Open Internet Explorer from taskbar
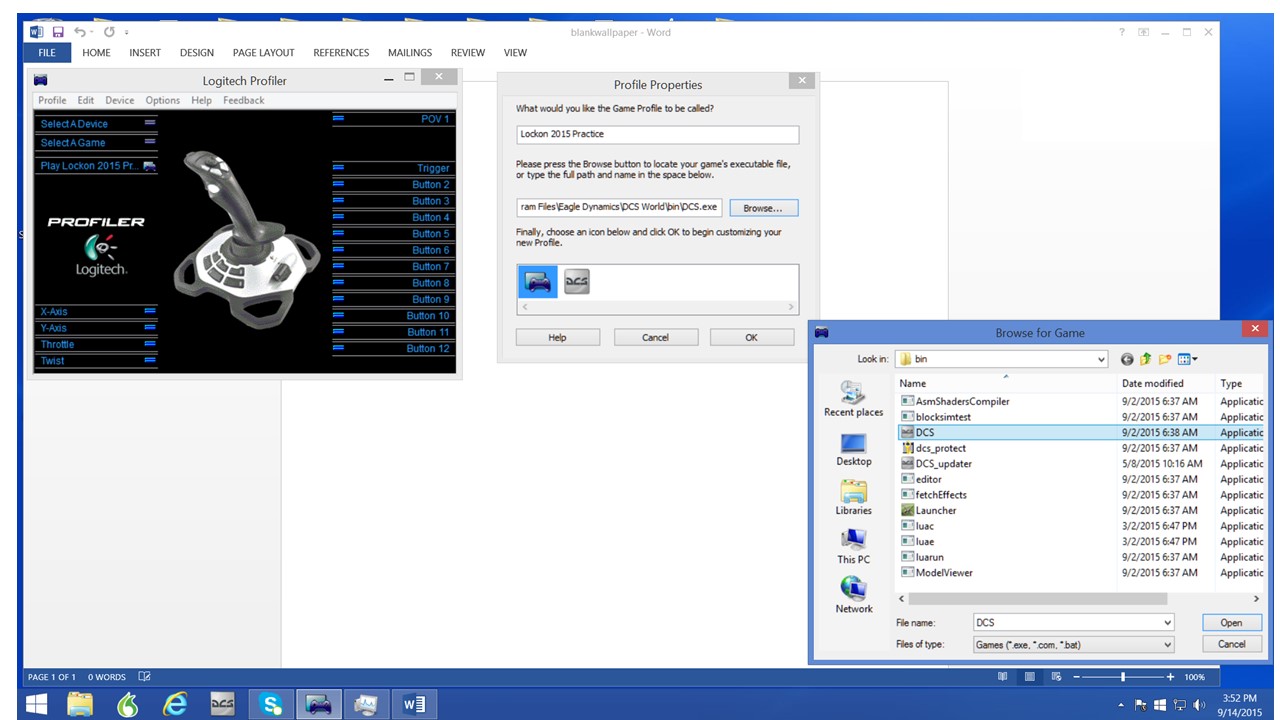Viewport: 1280px width, 720px height. pyautogui.click(x=175, y=705)
